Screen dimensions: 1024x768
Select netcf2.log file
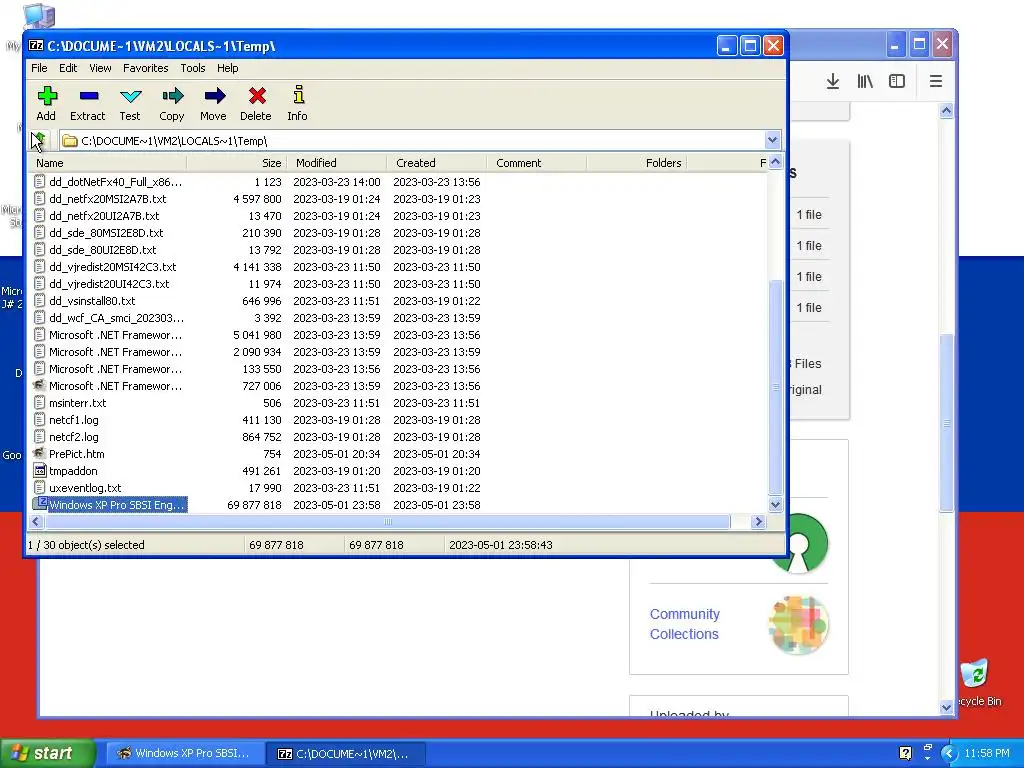[x=74, y=436]
